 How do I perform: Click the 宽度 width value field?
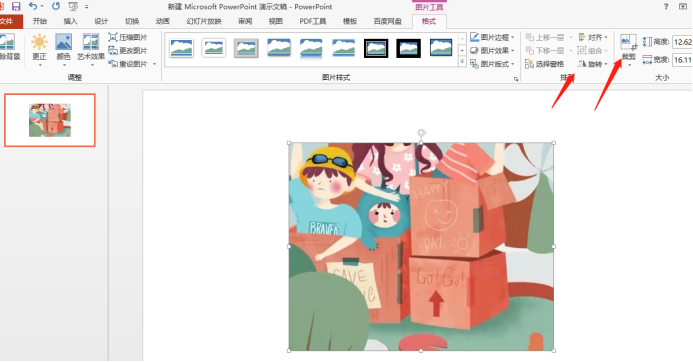[682, 60]
